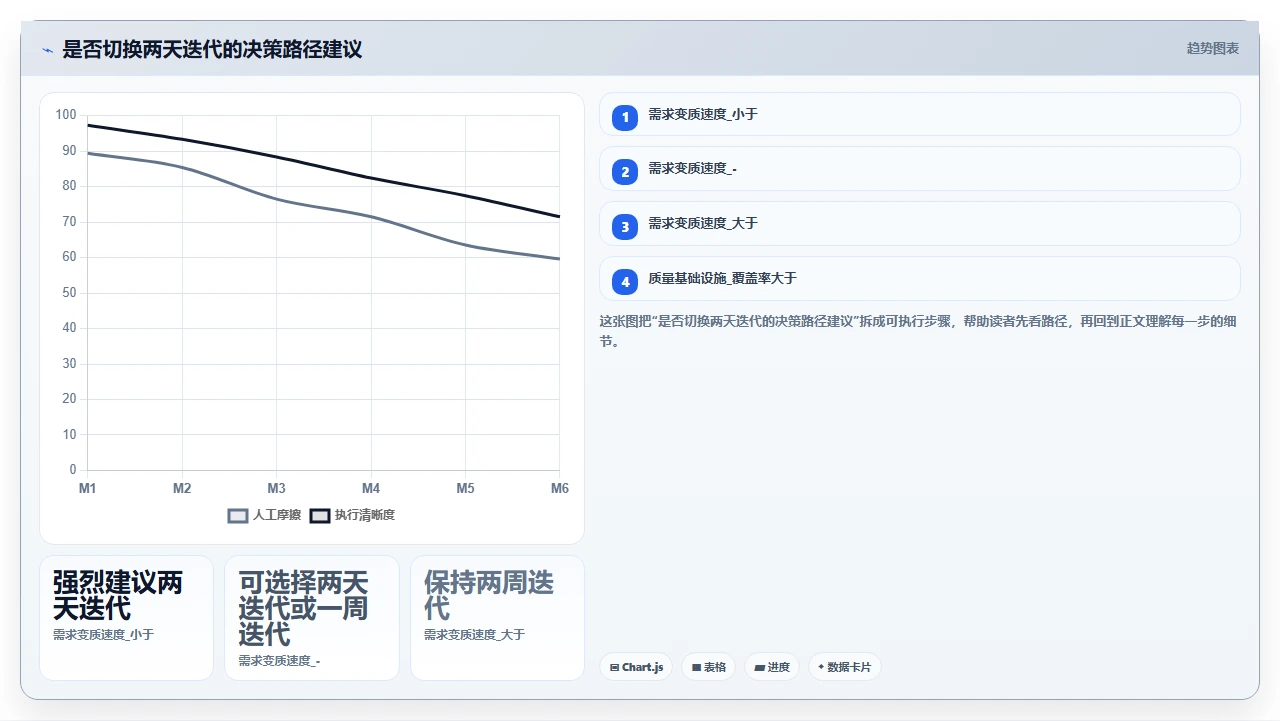Select the 进度 tag
Screen dimensions: 1280x721
point(772,667)
